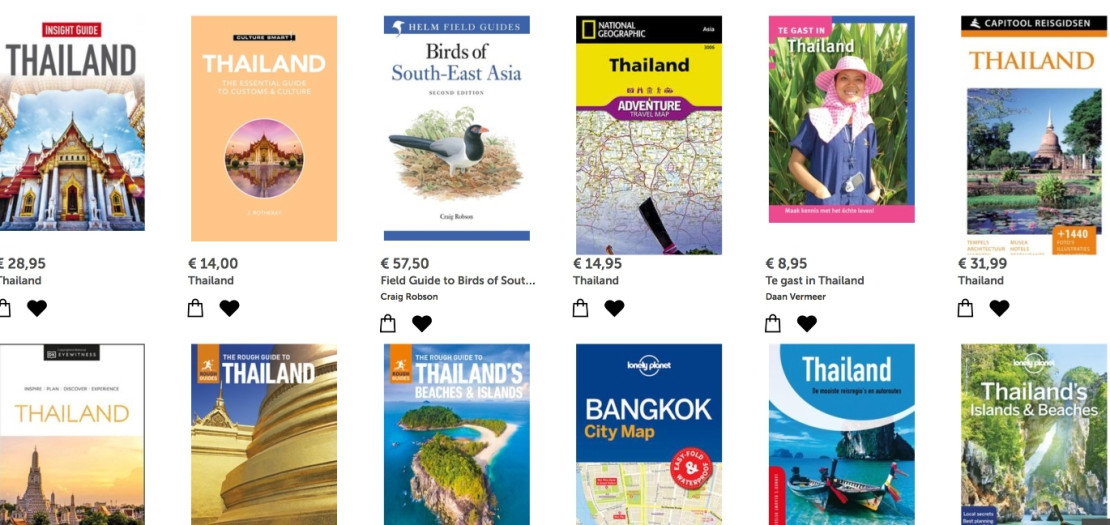Favorite the Craig Robson field guide
This screenshot has height=525, width=1110.
coord(422,323)
